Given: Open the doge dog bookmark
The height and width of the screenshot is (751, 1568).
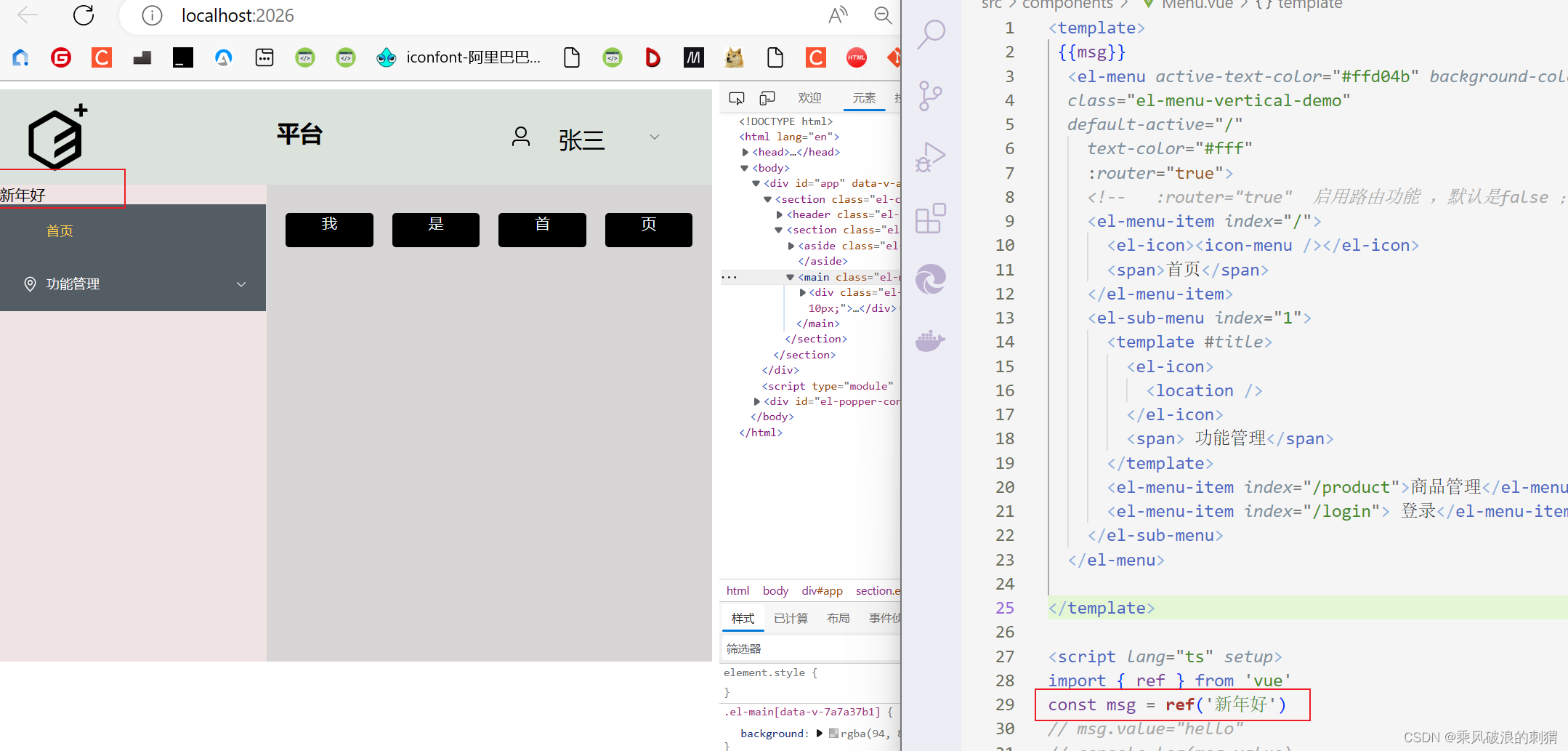Looking at the screenshot, I should pyautogui.click(x=735, y=57).
